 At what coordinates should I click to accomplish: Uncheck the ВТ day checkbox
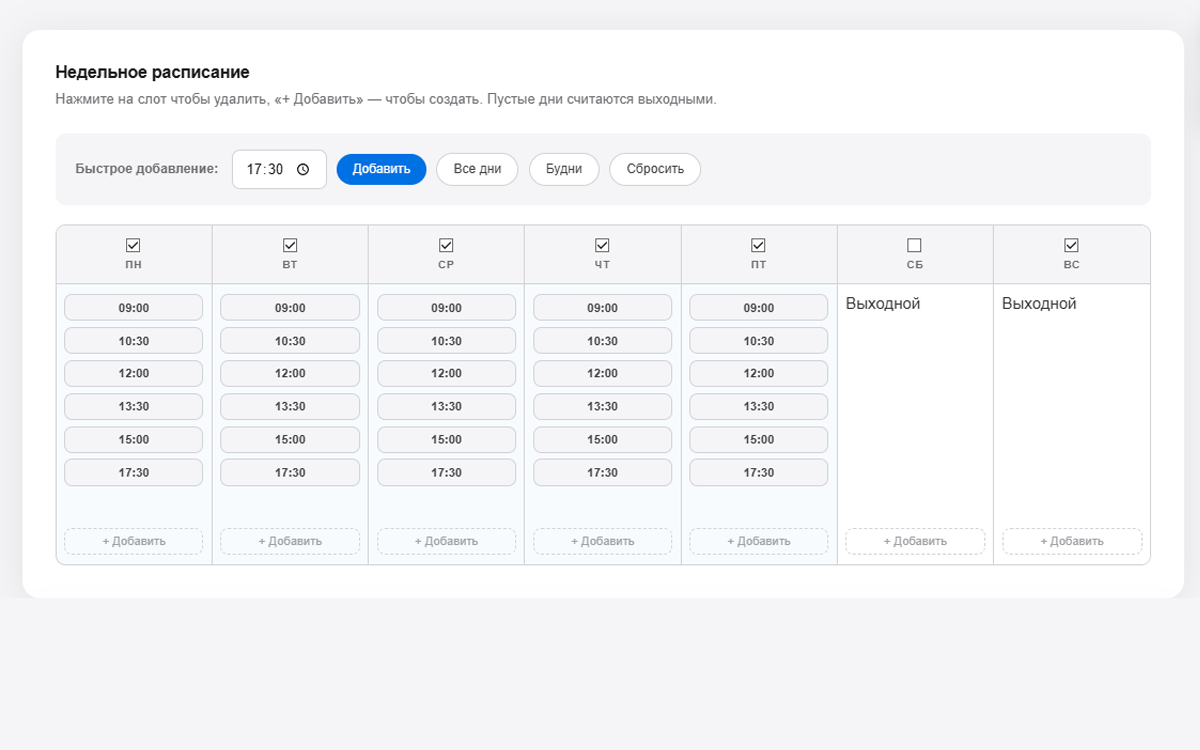tap(290, 245)
